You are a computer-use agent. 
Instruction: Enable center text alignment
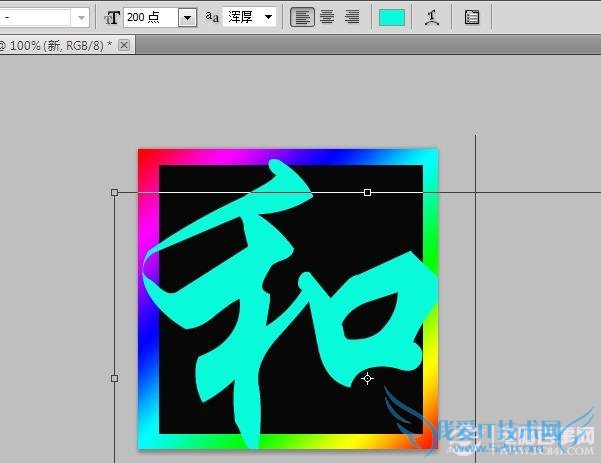point(326,17)
